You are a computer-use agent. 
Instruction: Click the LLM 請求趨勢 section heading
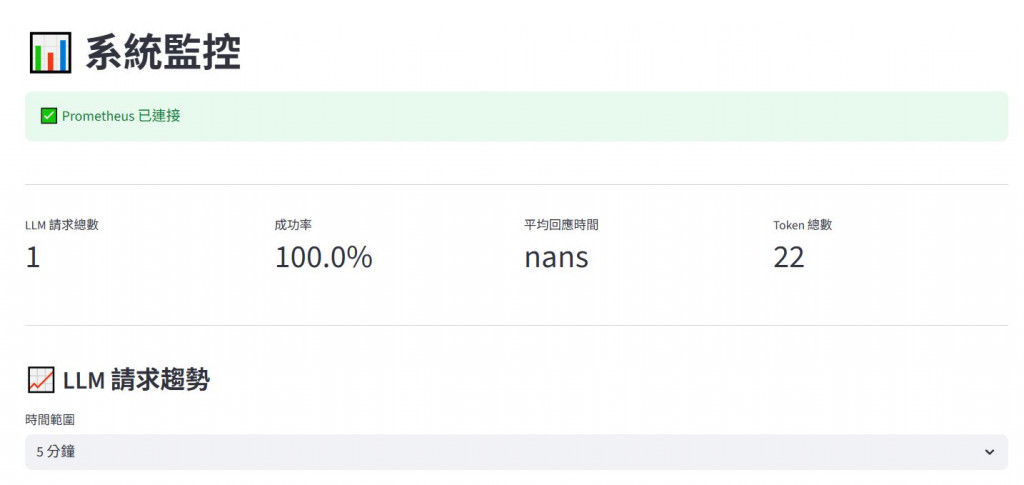point(136,380)
